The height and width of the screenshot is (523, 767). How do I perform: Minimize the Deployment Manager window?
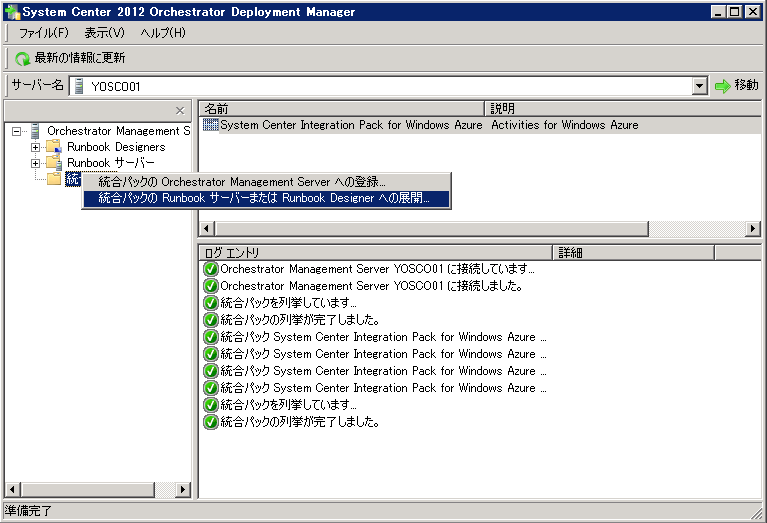[718, 12]
